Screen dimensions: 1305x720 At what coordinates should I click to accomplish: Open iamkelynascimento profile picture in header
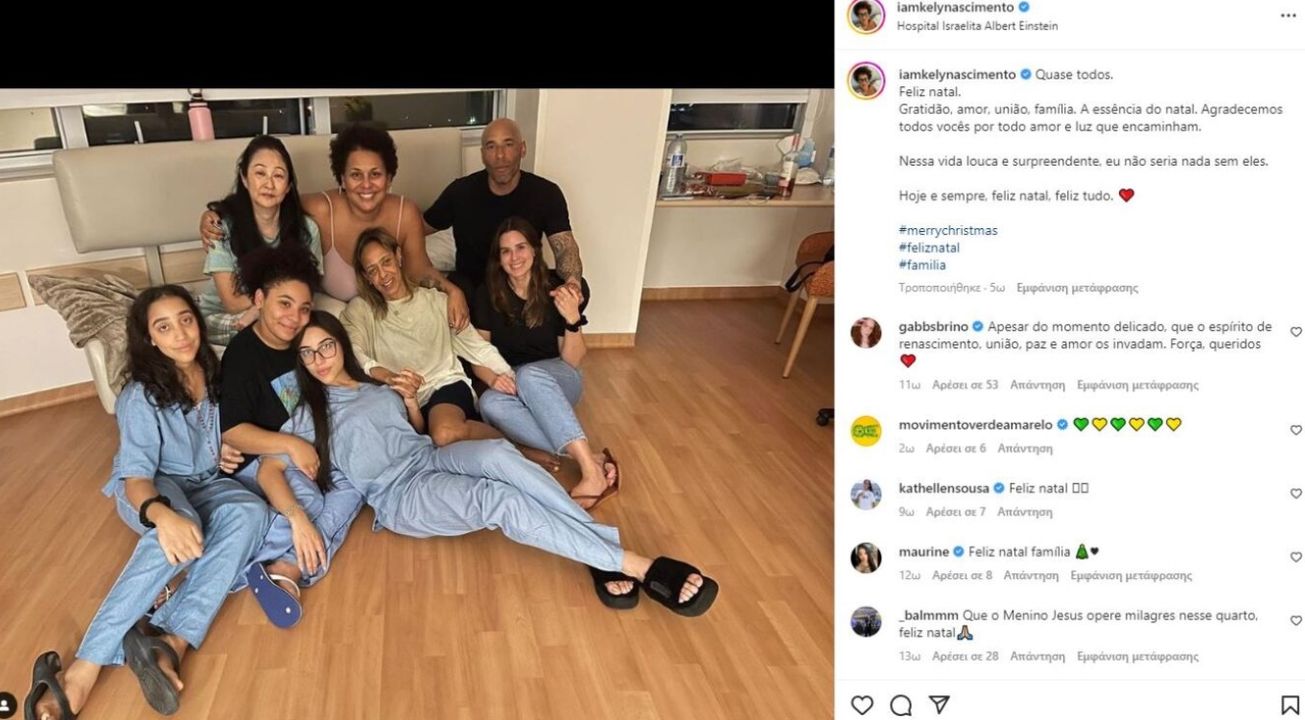[x=866, y=16]
